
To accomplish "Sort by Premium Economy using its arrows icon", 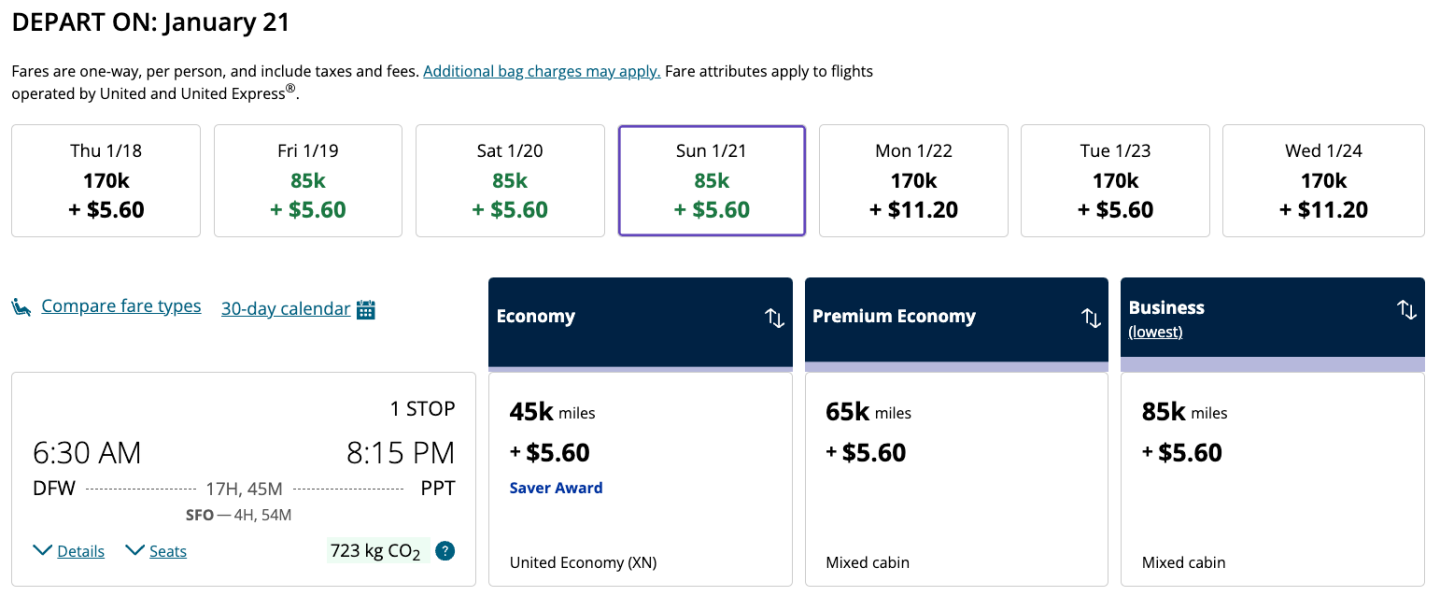I will pos(1090,318).
